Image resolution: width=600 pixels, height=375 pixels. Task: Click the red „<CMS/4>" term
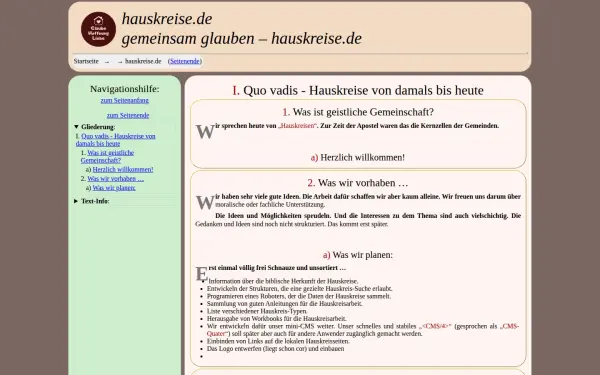click(435, 326)
